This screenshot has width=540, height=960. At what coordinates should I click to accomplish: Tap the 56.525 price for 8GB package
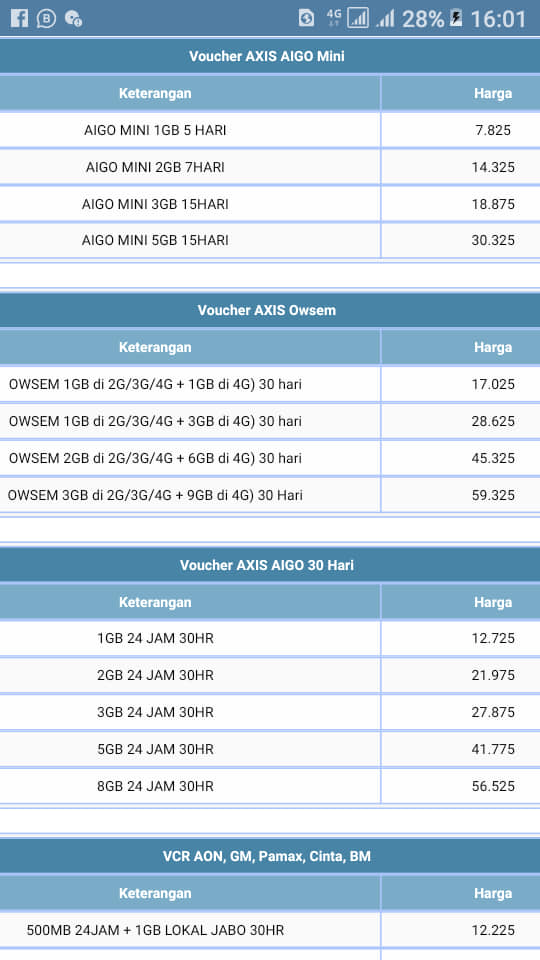pyautogui.click(x=493, y=786)
